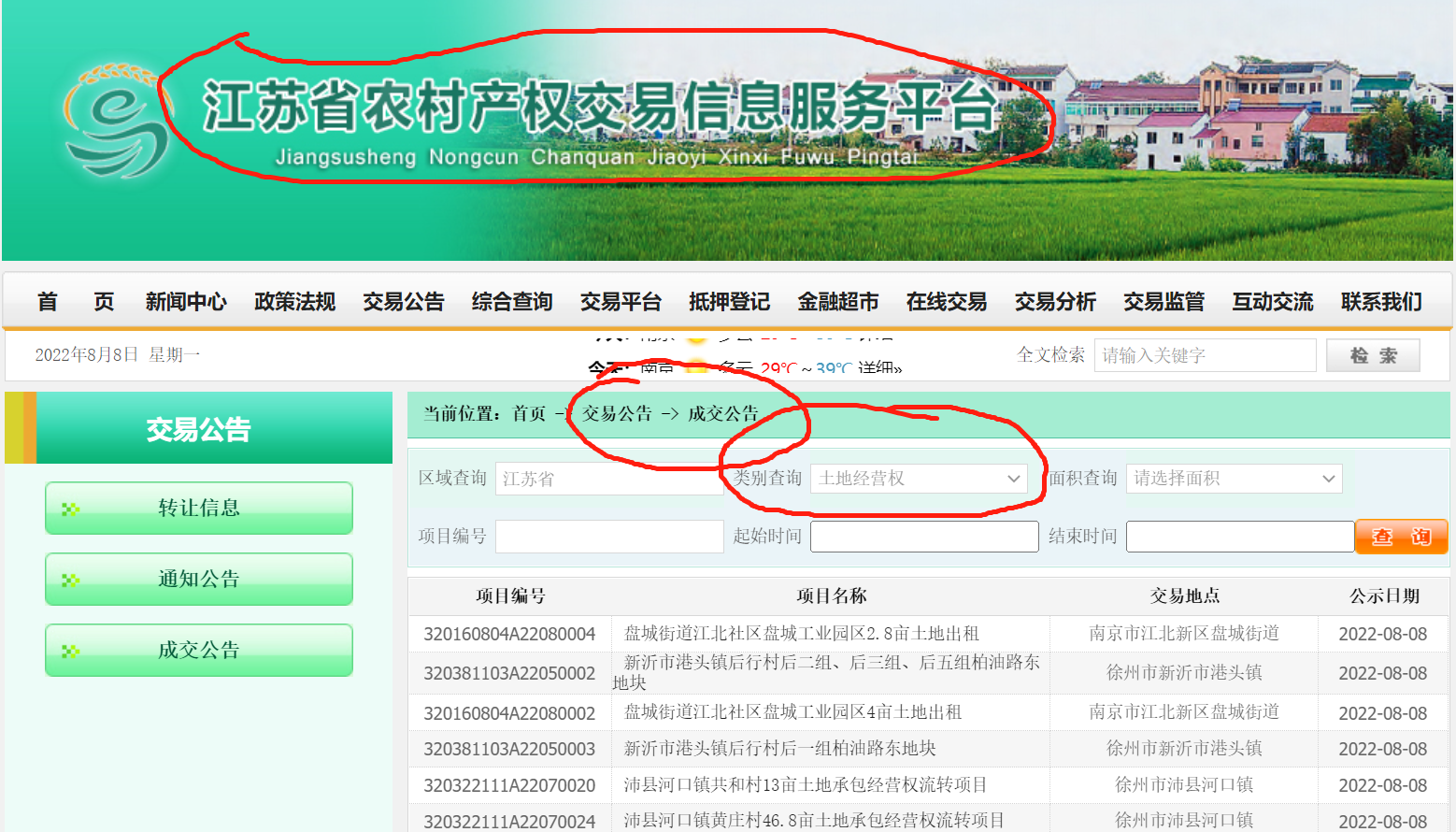Open 政策法规 menu item
This screenshot has height=832, width=1456.
click(x=294, y=301)
